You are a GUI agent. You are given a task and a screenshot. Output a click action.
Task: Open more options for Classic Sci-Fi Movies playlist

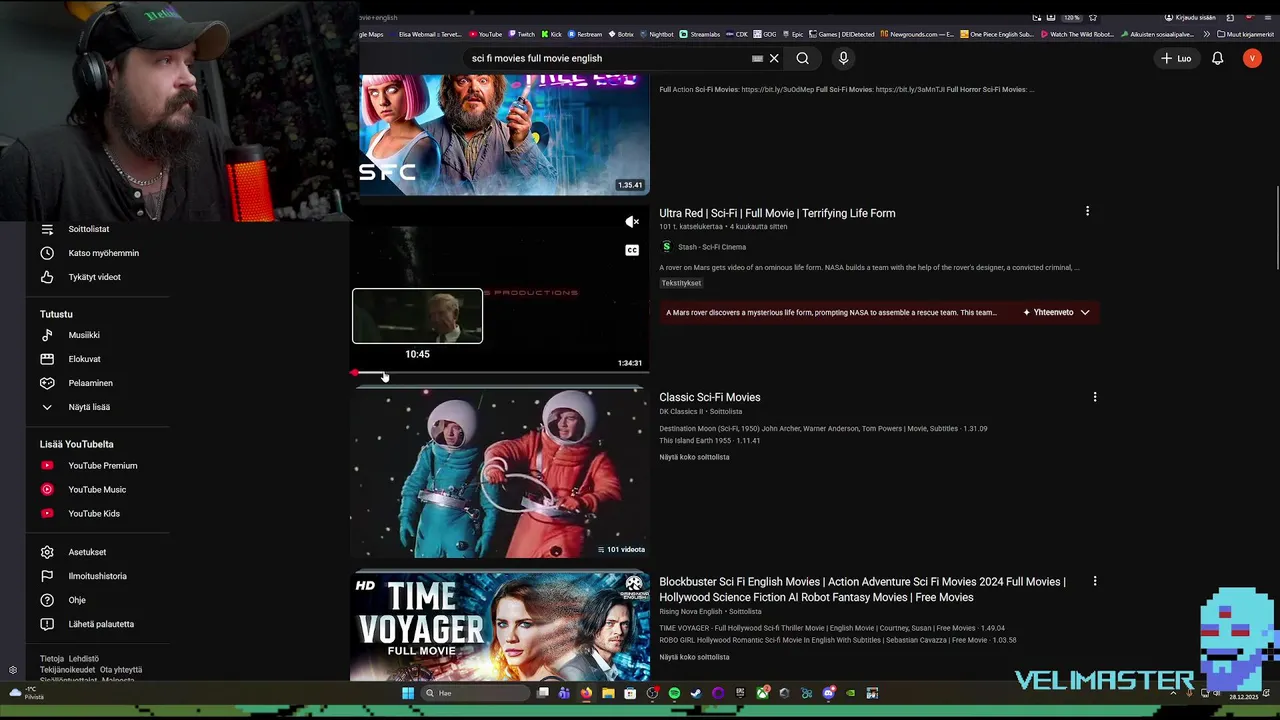1095,397
